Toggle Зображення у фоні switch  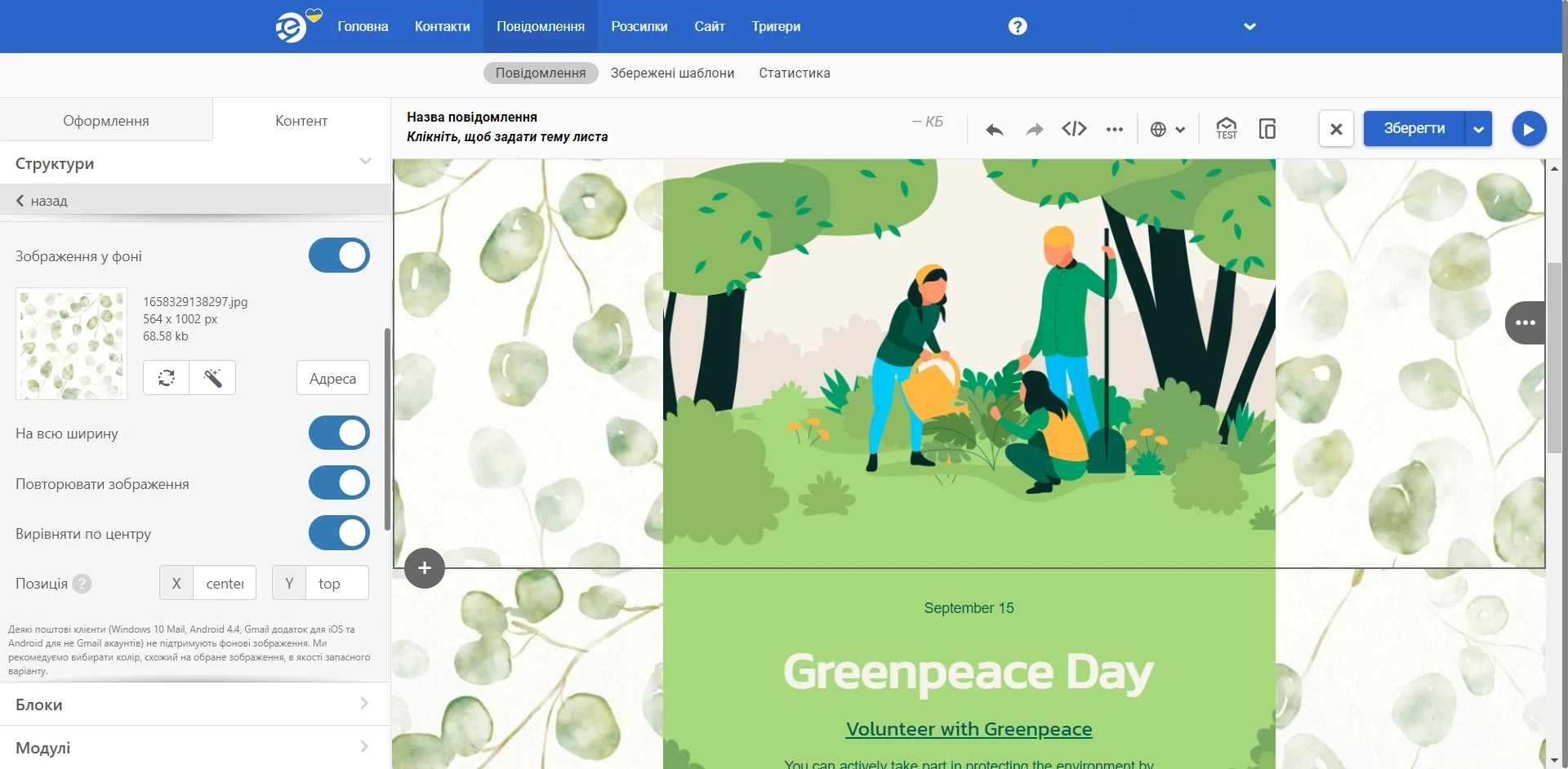coord(339,256)
